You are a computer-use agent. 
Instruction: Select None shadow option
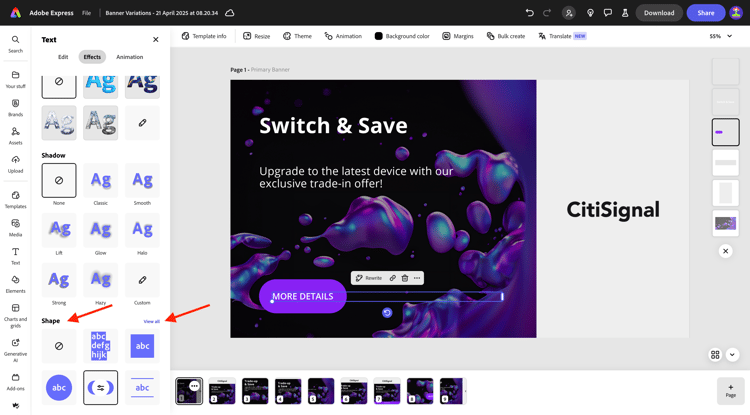point(59,180)
